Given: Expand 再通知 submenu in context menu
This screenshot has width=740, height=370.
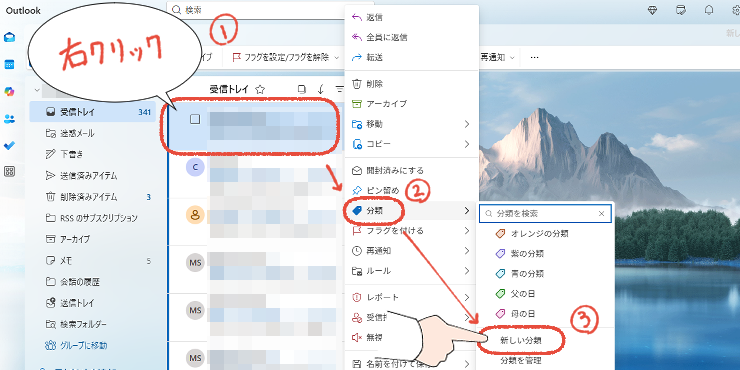Looking at the screenshot, I should 467,251.
